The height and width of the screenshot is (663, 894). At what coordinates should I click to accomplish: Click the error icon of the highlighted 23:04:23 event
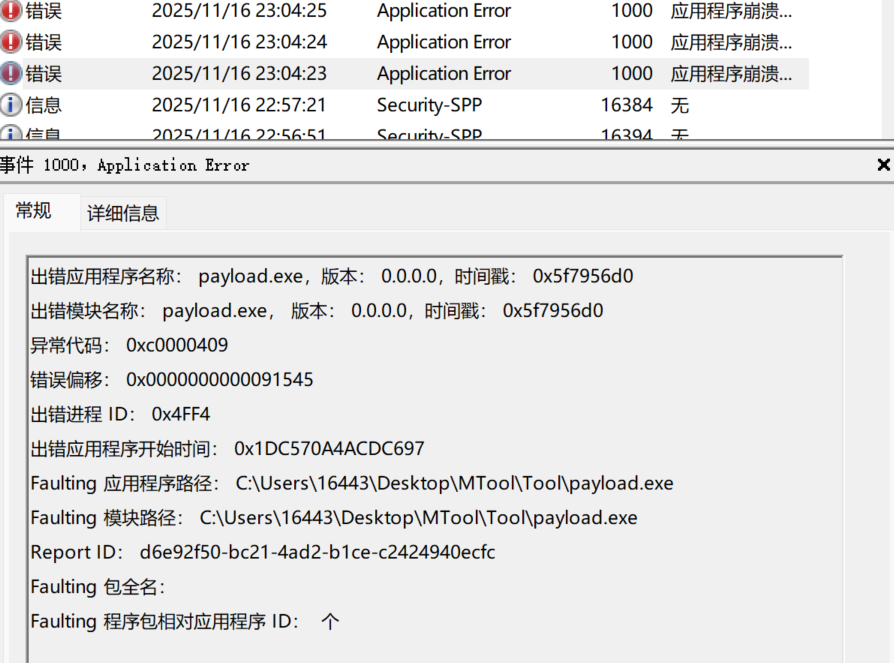tap(11, 73)
